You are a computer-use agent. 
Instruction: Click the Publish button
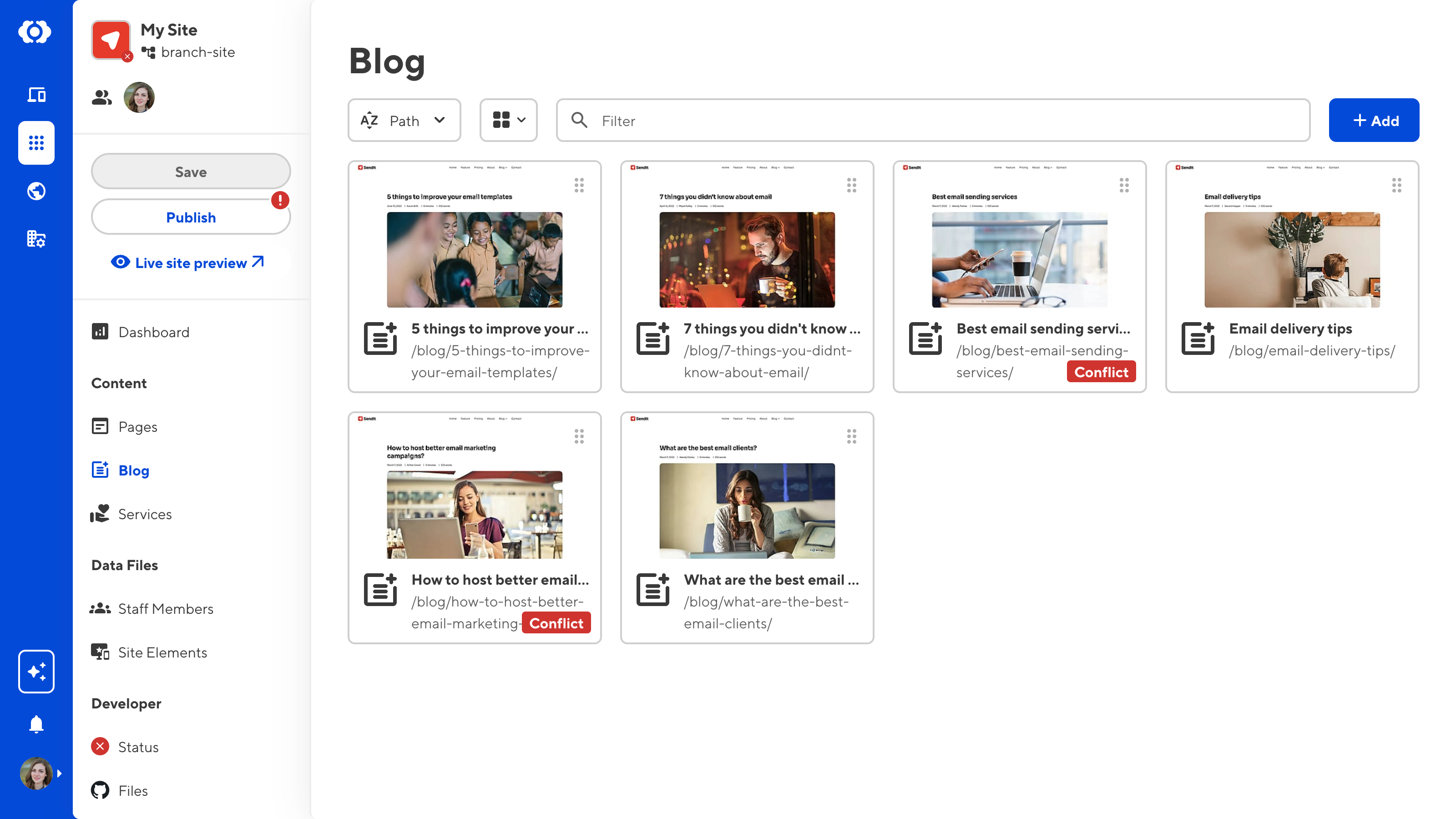click(191, 217)
